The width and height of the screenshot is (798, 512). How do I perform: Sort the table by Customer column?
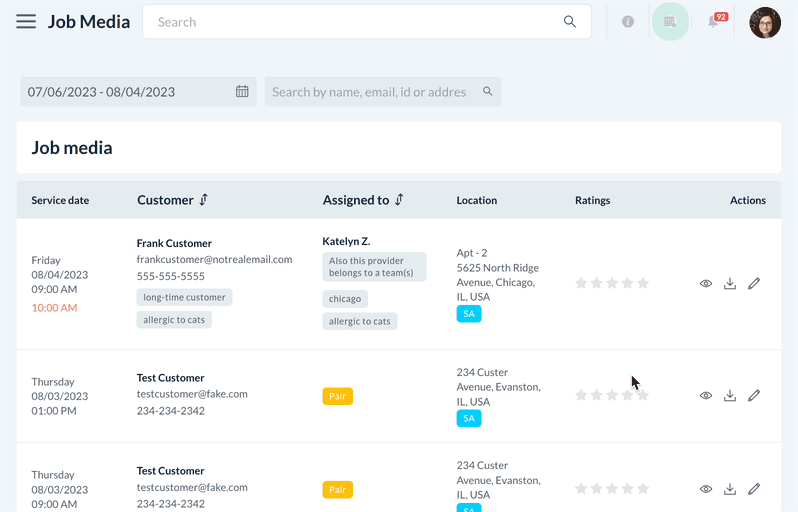(204, 200)
